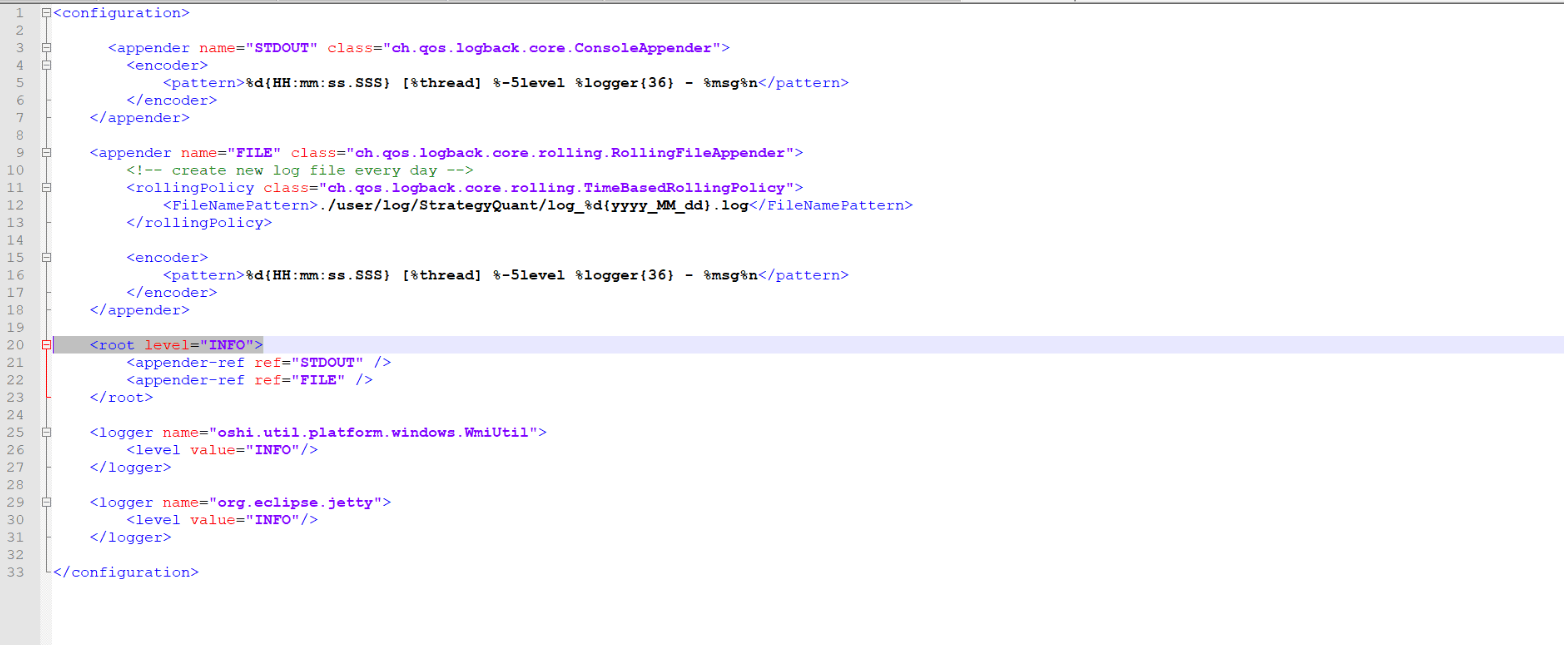1564x645 pixels.
Task: Collapse the encoder fold marker on line 4
Action: pos(46,65)
